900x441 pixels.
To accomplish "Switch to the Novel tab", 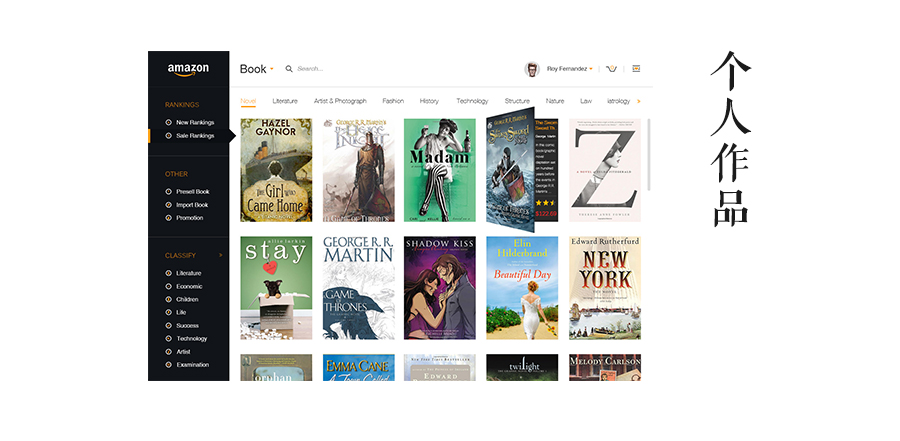I will coord(248,101).
